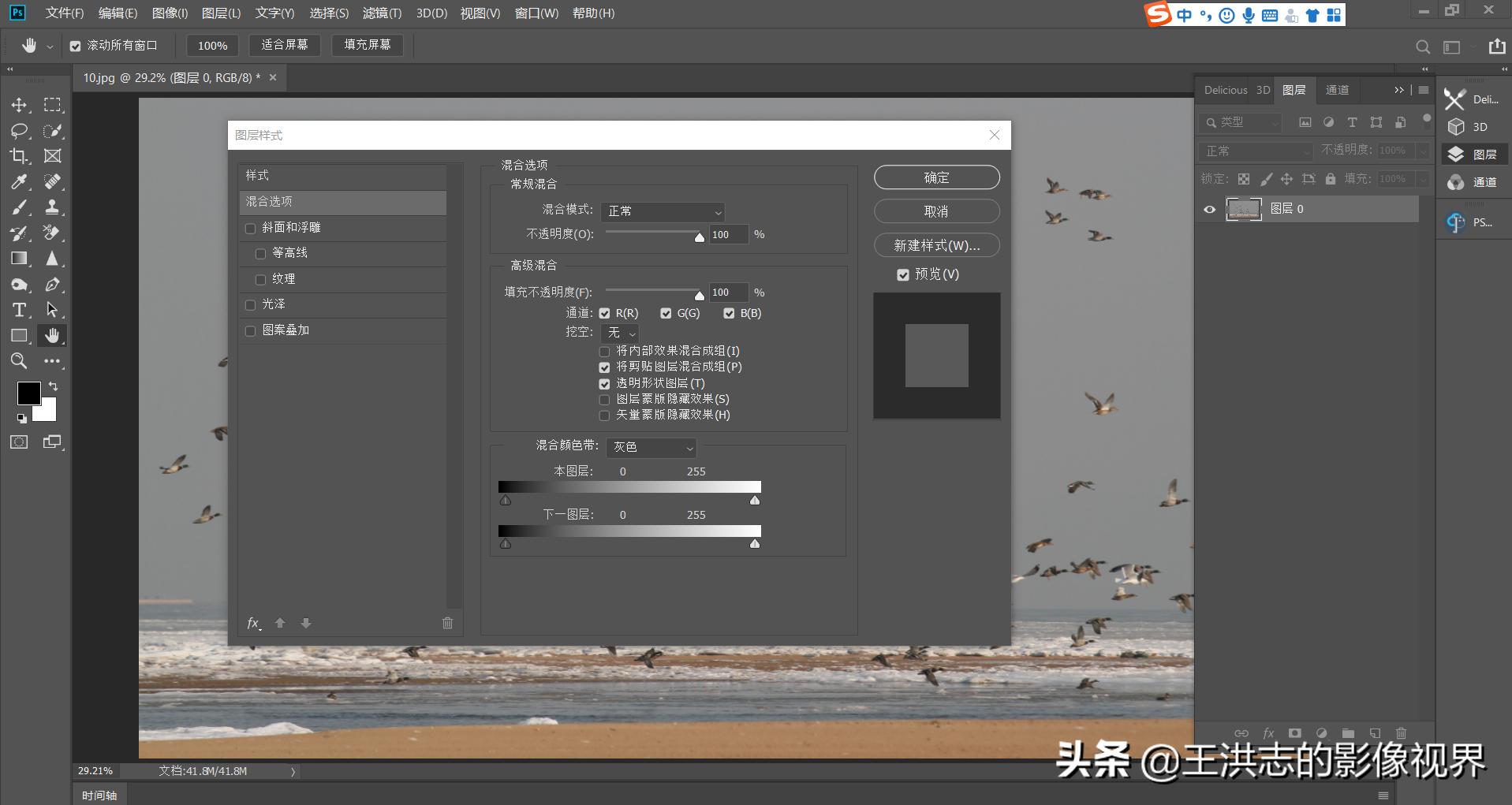
Task: Select the Lasso tool
Action: pos(19,130)
